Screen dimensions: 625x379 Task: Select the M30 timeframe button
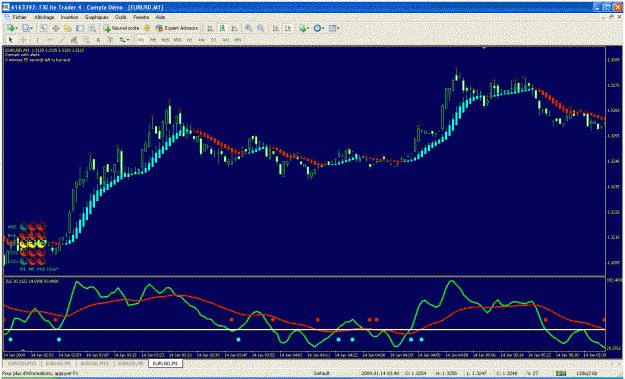tap(178, 39)
